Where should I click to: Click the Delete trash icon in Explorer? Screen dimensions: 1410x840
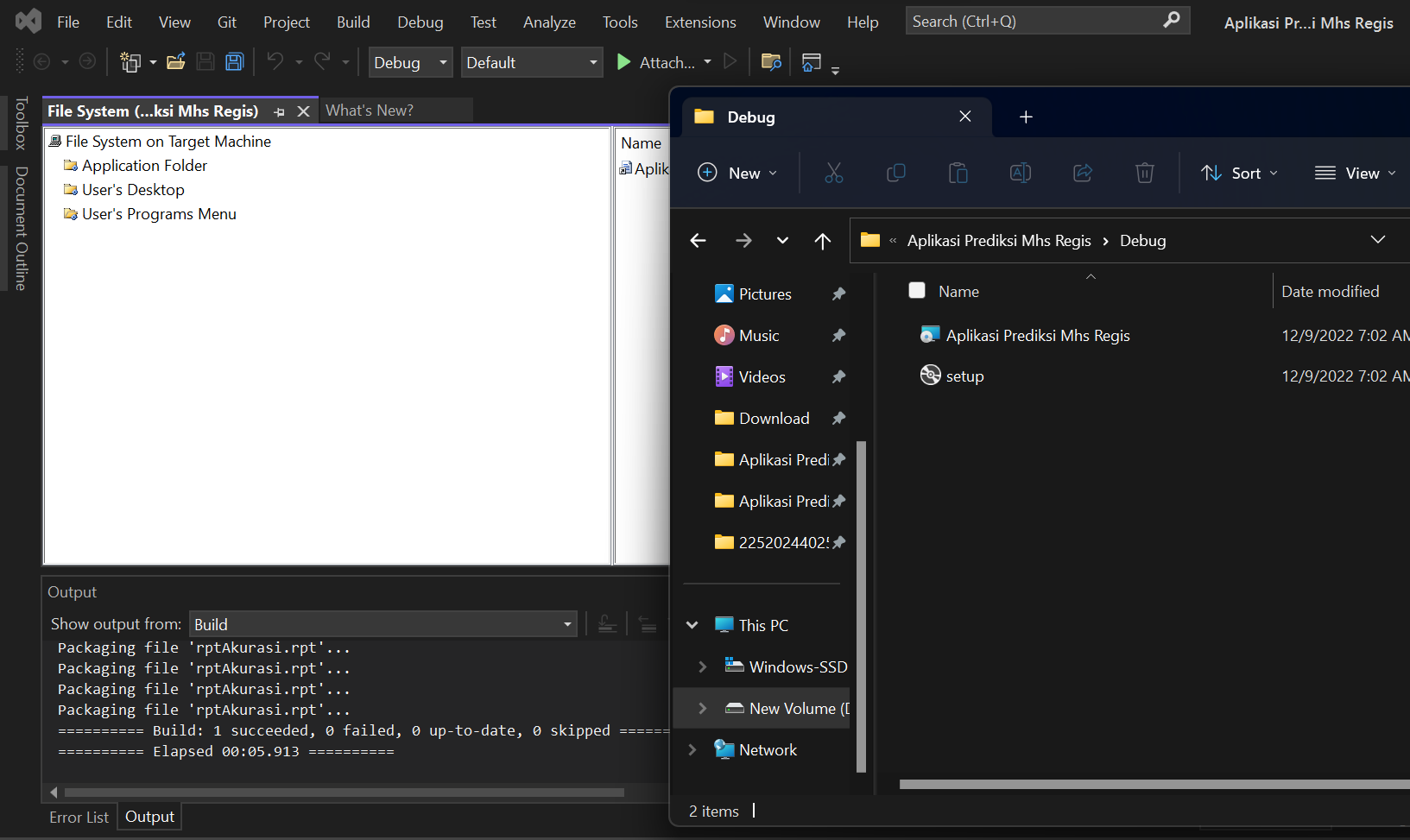point(1145,173)
